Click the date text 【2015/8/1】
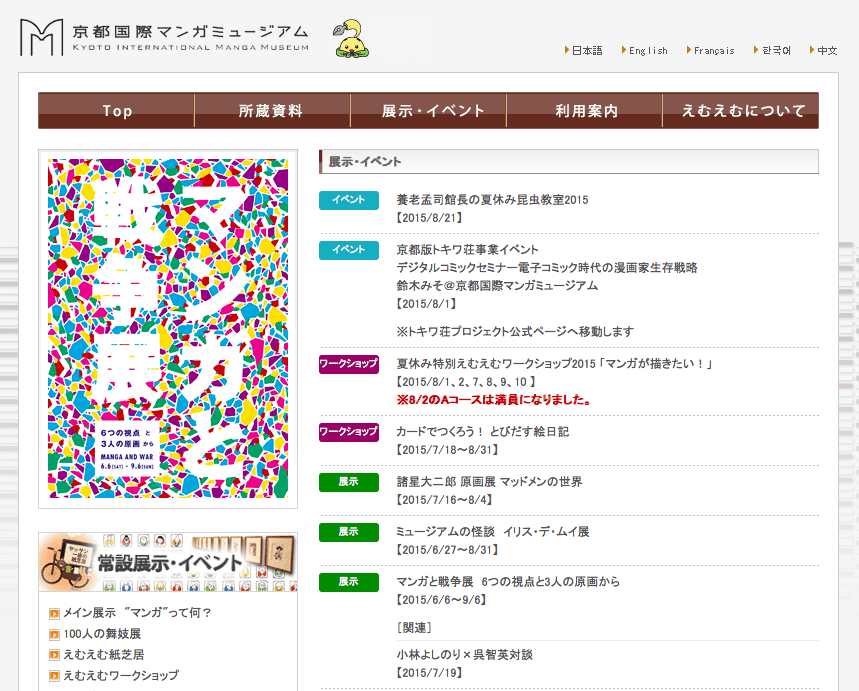Screen dimensions: 859x691 [427, 304]
